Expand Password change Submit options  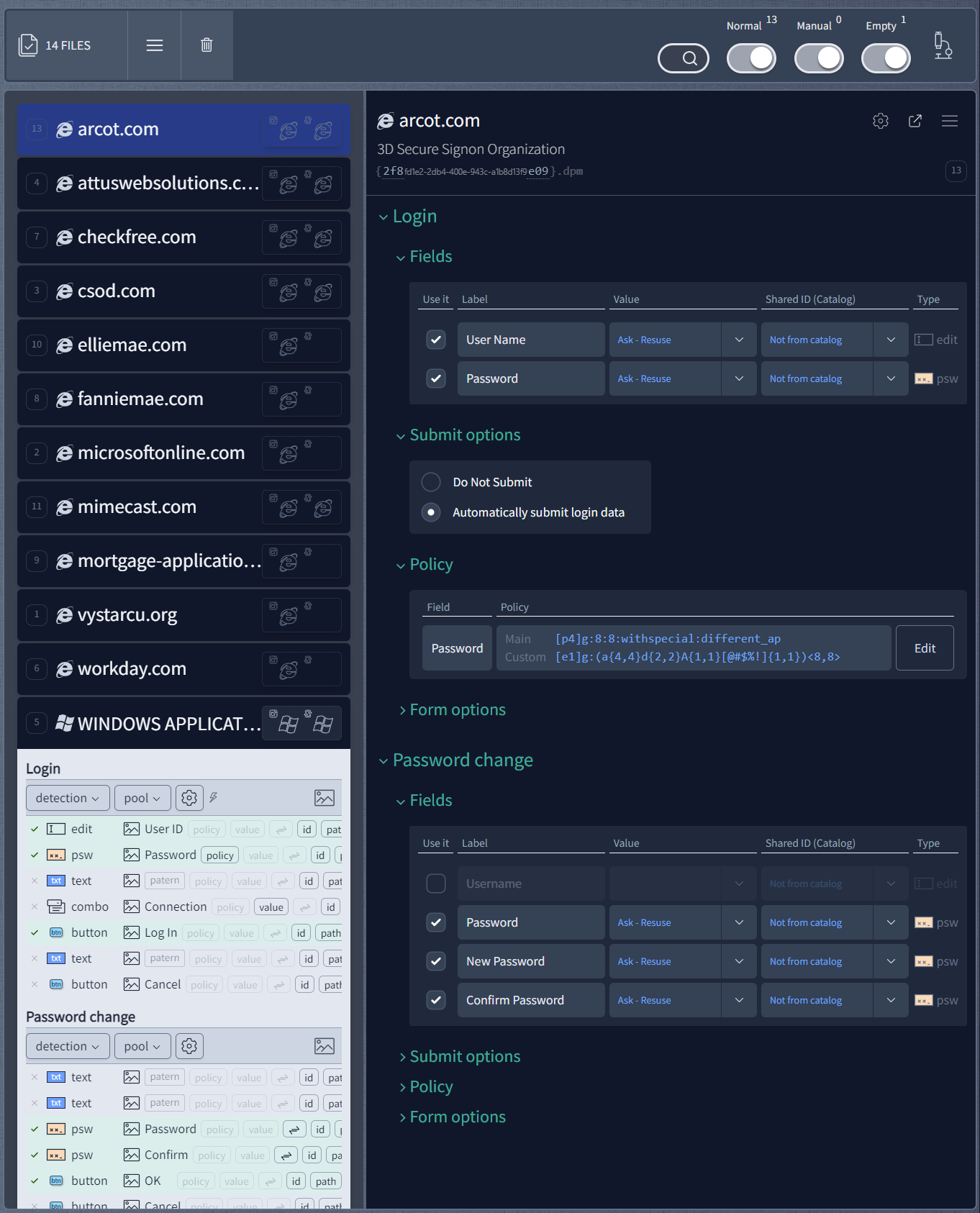coord(460,1057)
